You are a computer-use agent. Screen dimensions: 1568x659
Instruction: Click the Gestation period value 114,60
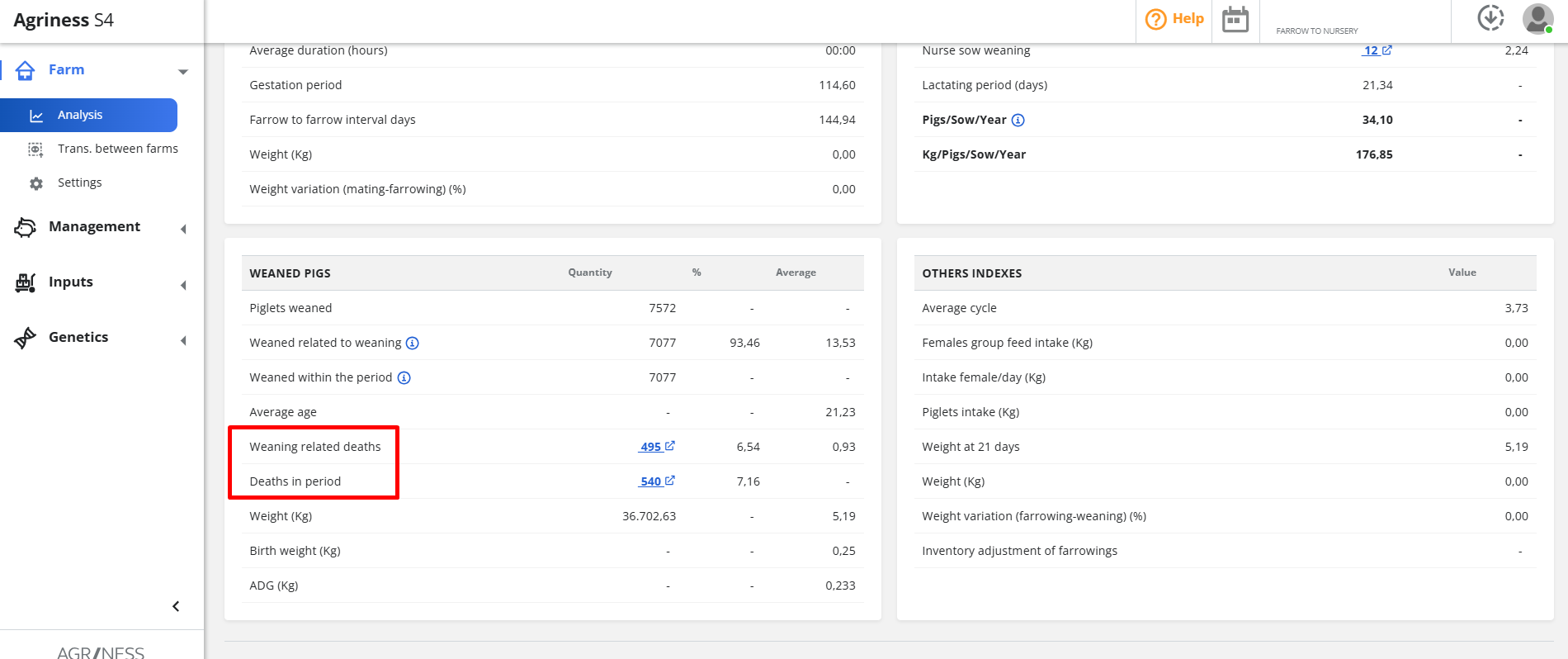838,85
